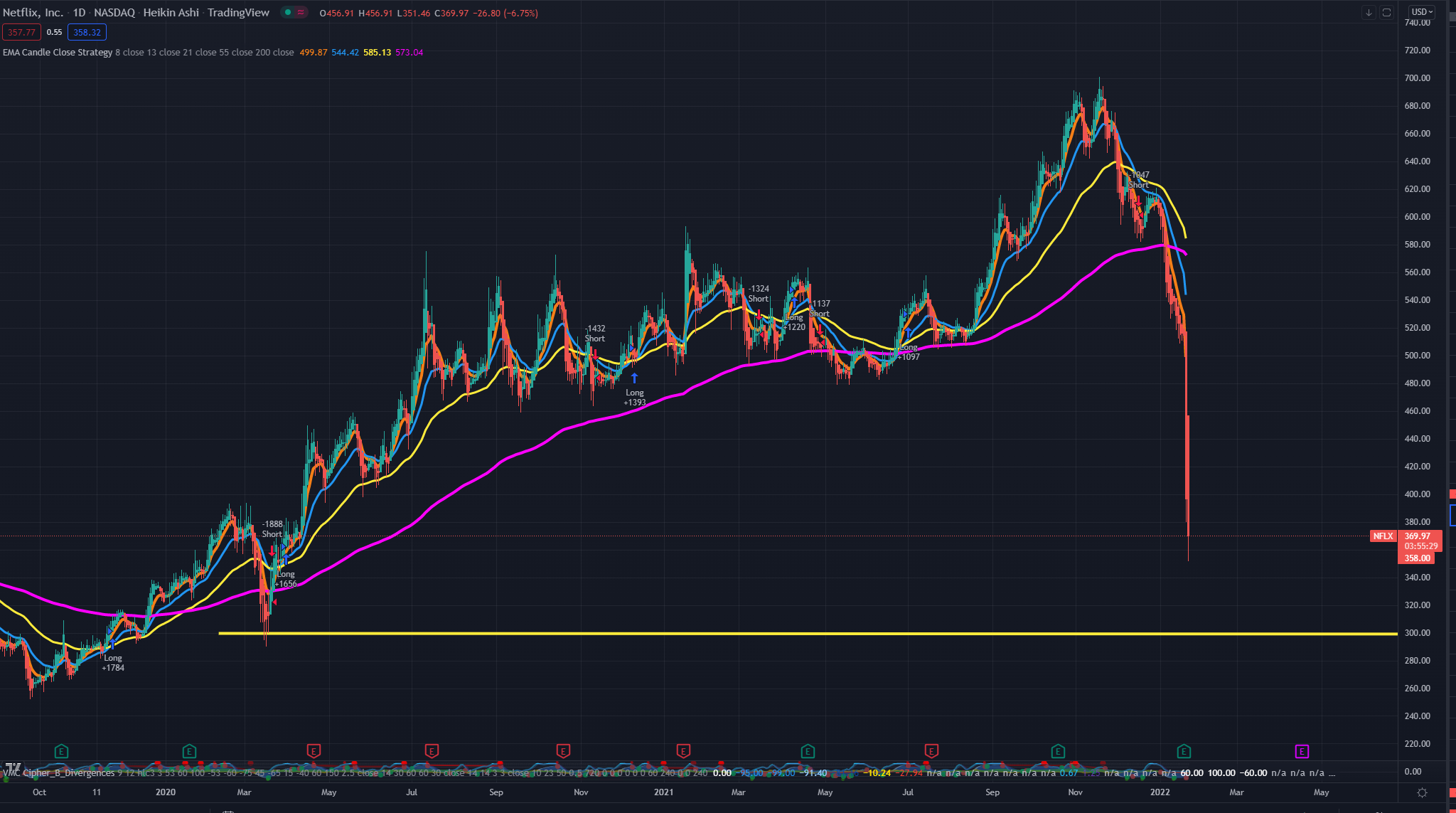
Task: Click the 300.00 price axis label
Action: [1418, 633]
